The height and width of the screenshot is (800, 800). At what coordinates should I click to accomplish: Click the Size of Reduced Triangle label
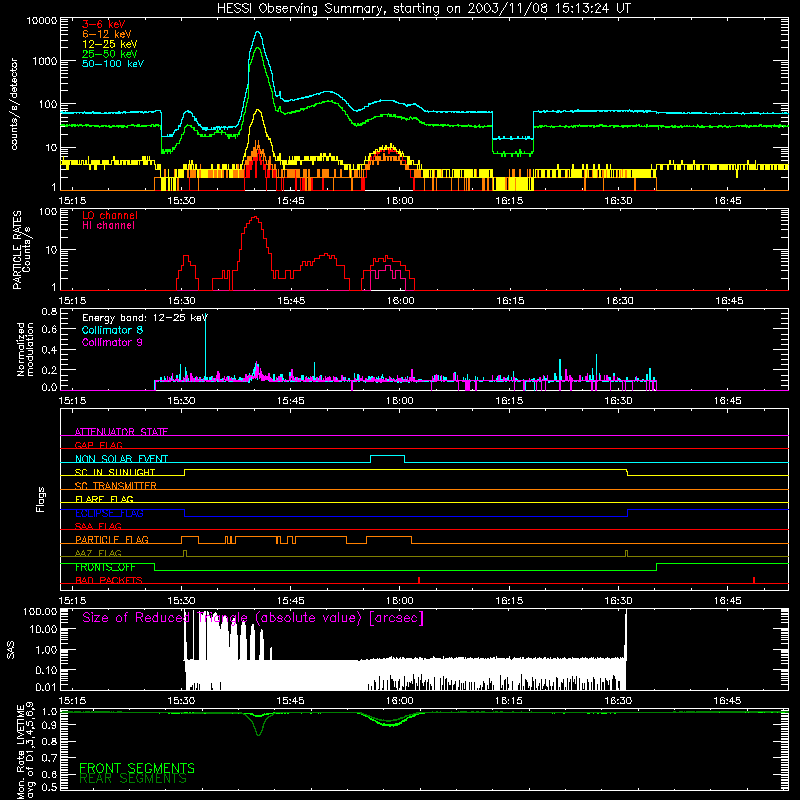[x=253, y=618]
